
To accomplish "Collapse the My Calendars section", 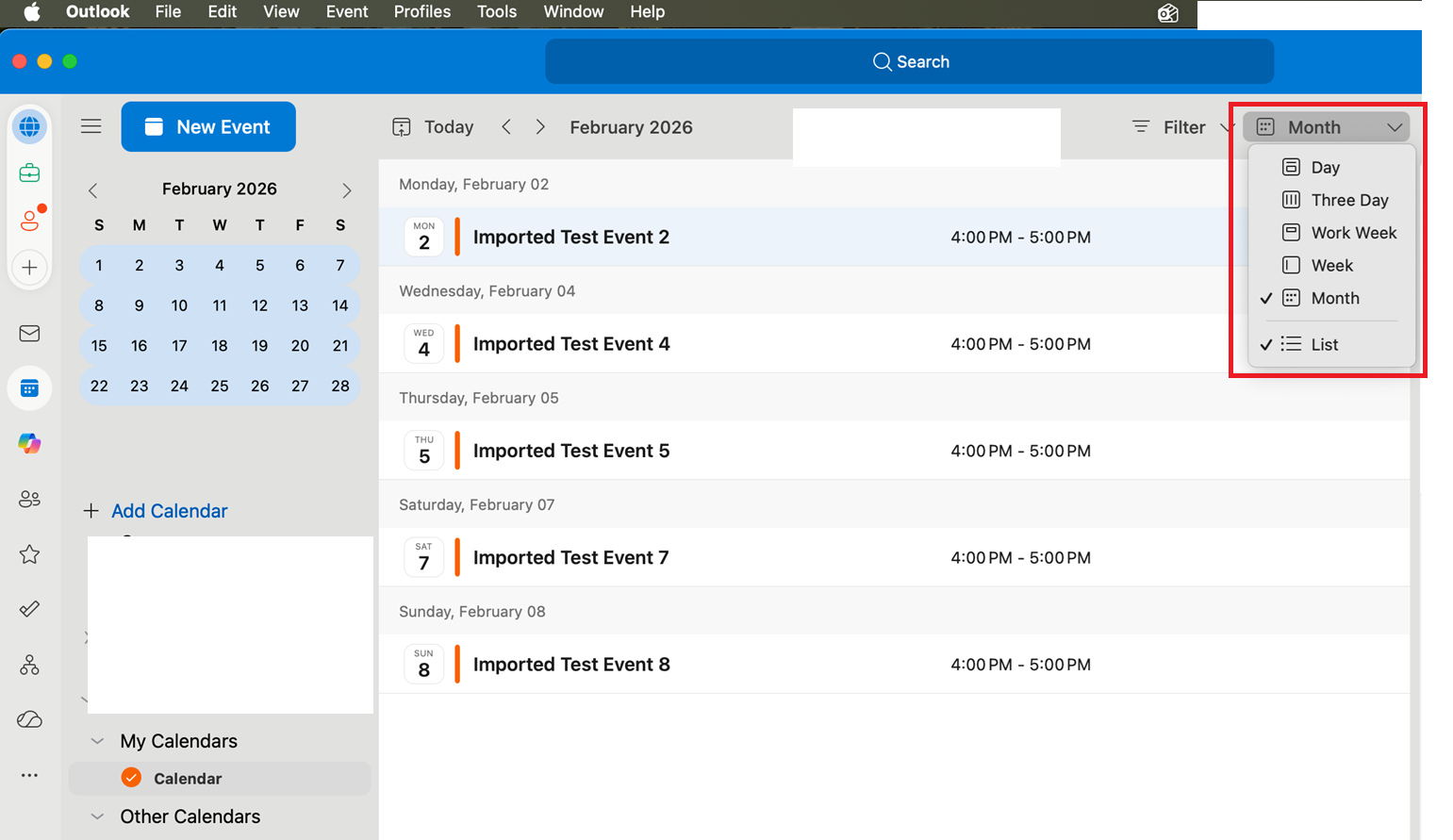I will tap(97, 741).
